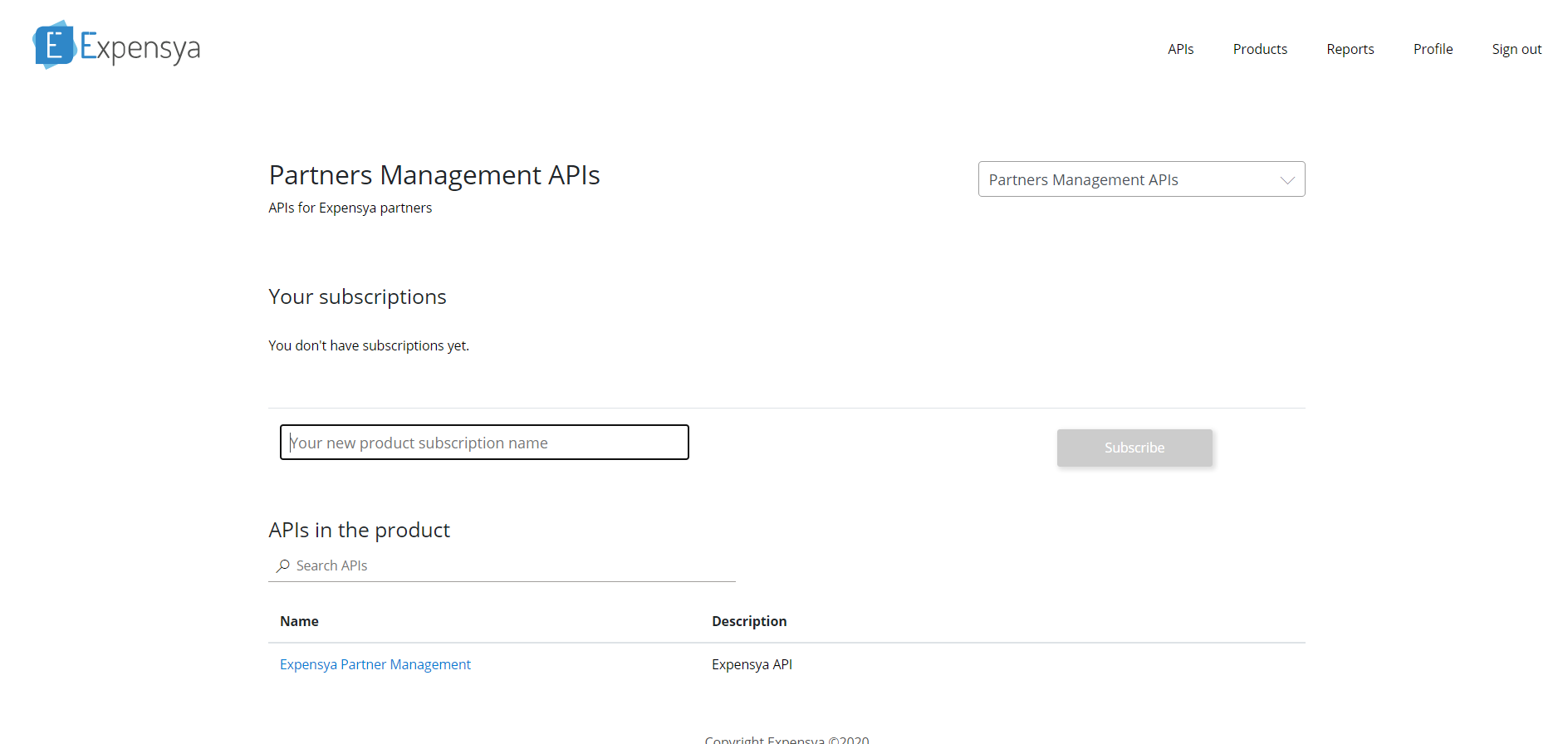
Task: Open the Profile page
Action: click(x=1433, y=49)
